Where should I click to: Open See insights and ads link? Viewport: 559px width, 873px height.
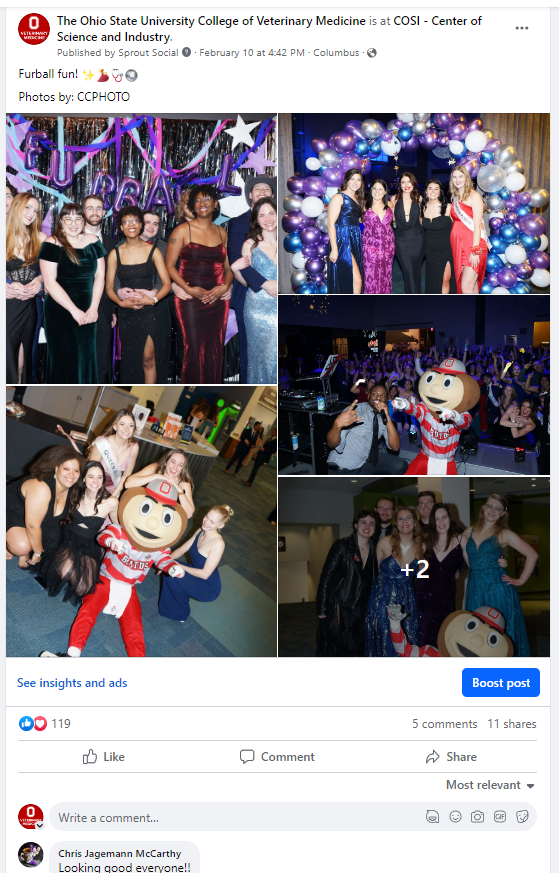72,683
